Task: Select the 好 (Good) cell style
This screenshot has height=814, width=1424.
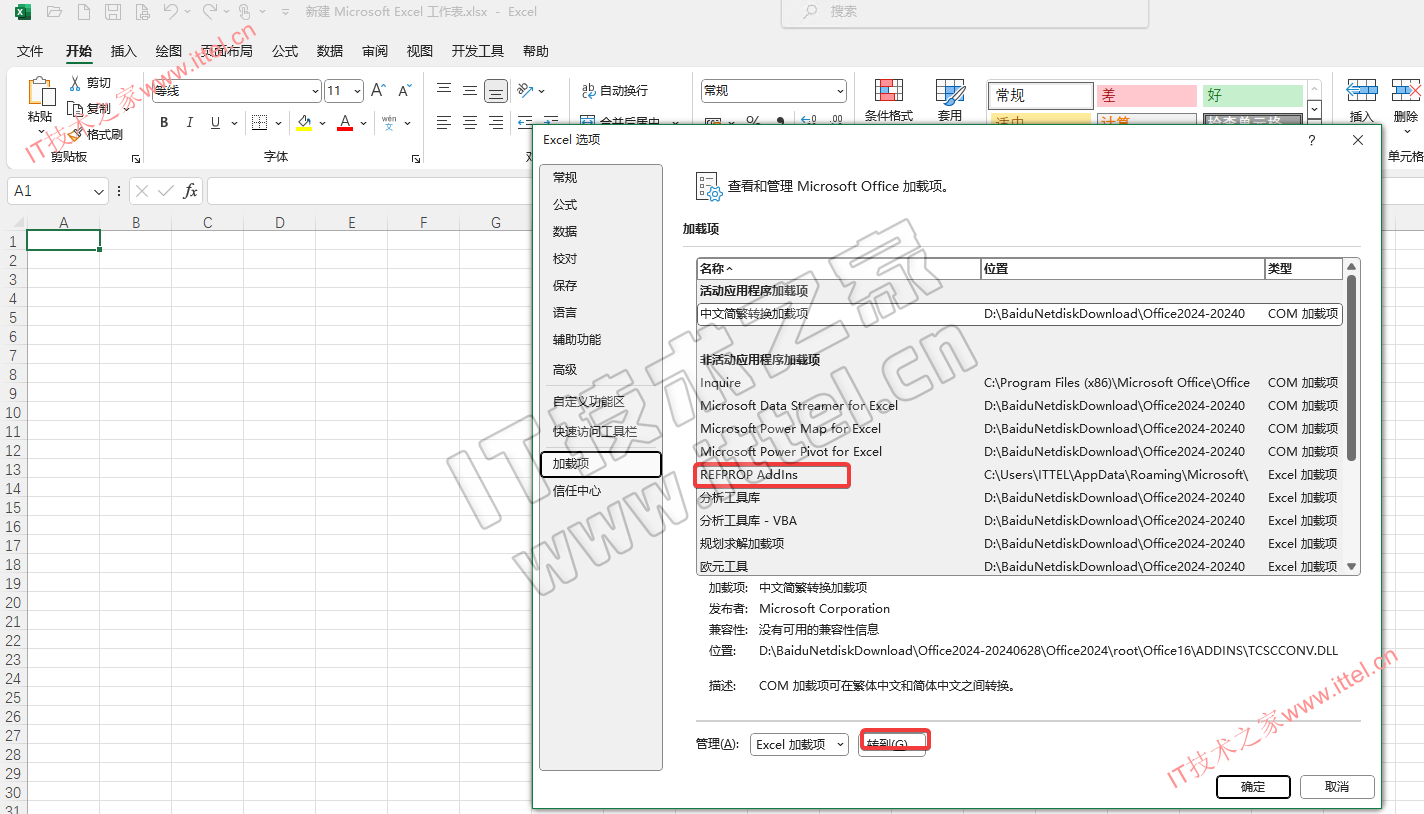Action: pos(1253,96)
